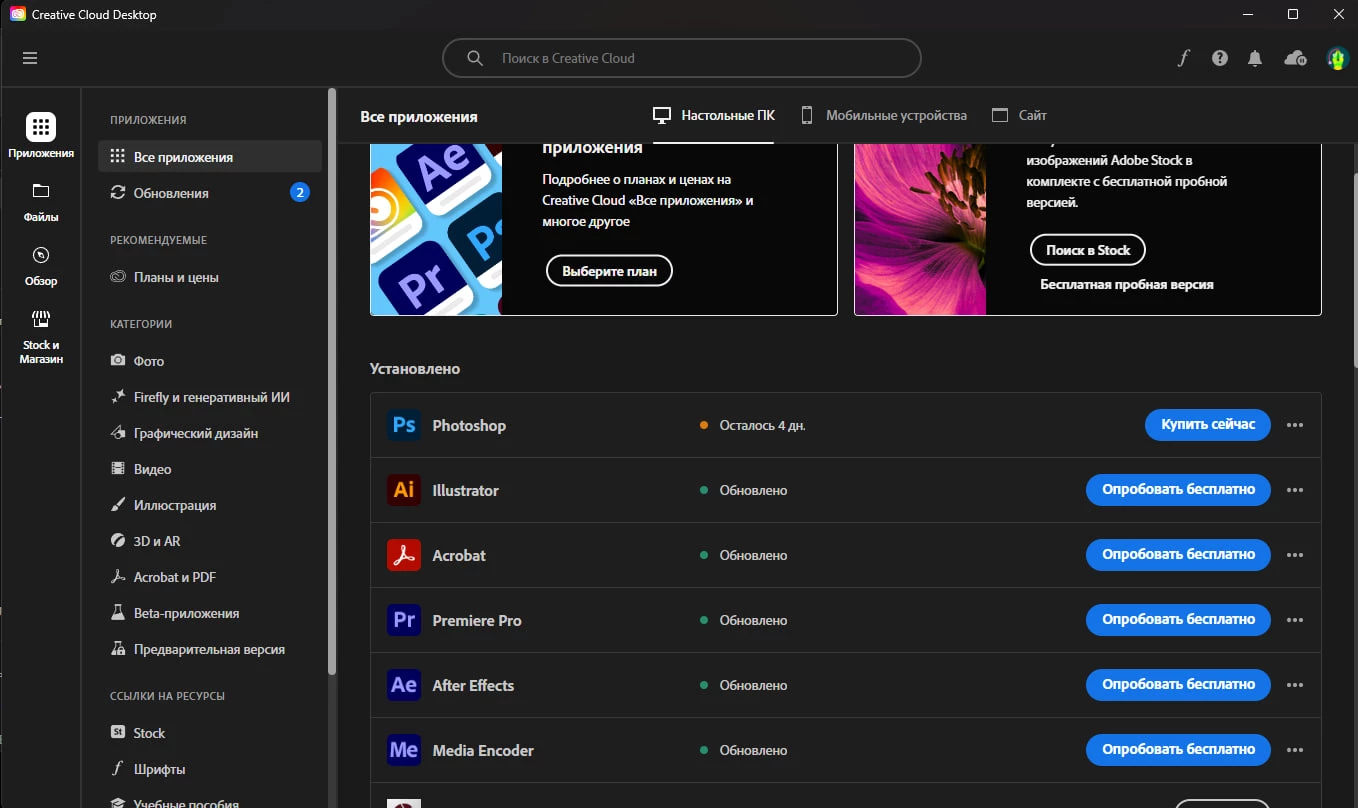Viewport: 1358px width, 808px height.
Task: Click the Illustrator app icon
Action: point(404,490)
